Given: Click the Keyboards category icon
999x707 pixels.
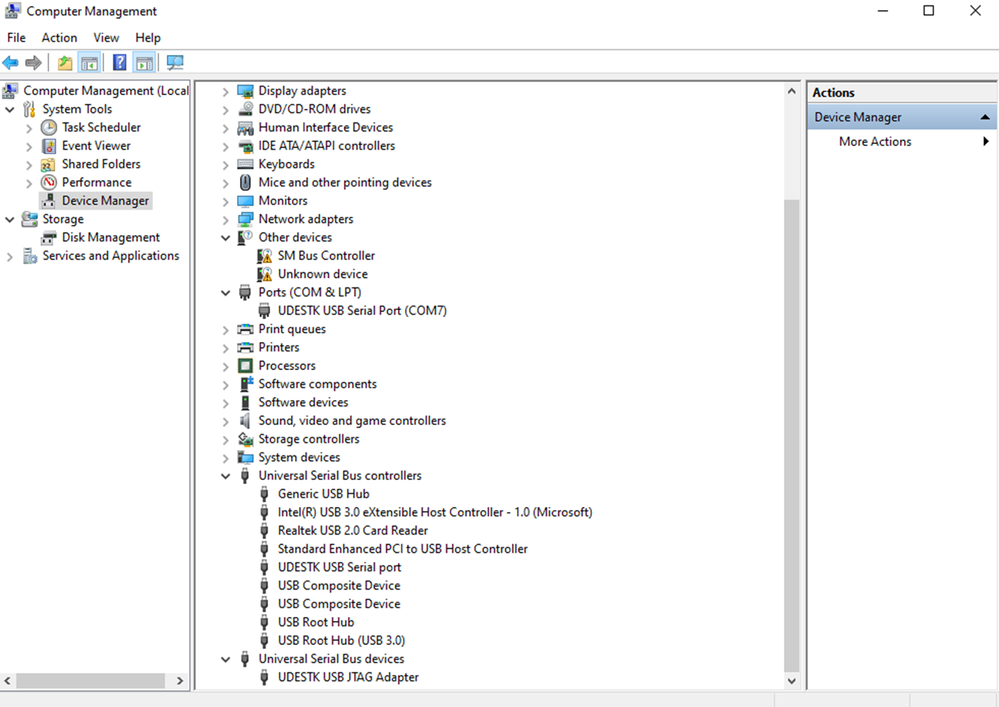Looking at the screenshot, I should (x=245, y=164).
